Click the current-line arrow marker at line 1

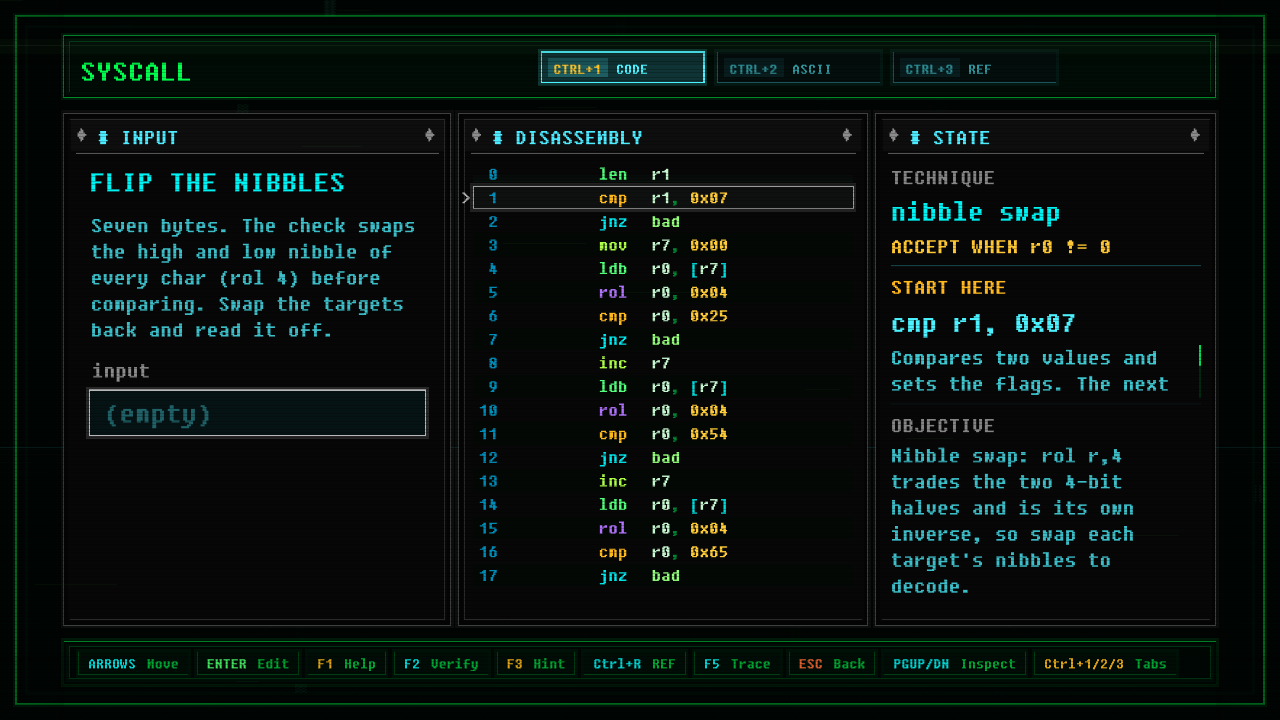click(466, 198)
